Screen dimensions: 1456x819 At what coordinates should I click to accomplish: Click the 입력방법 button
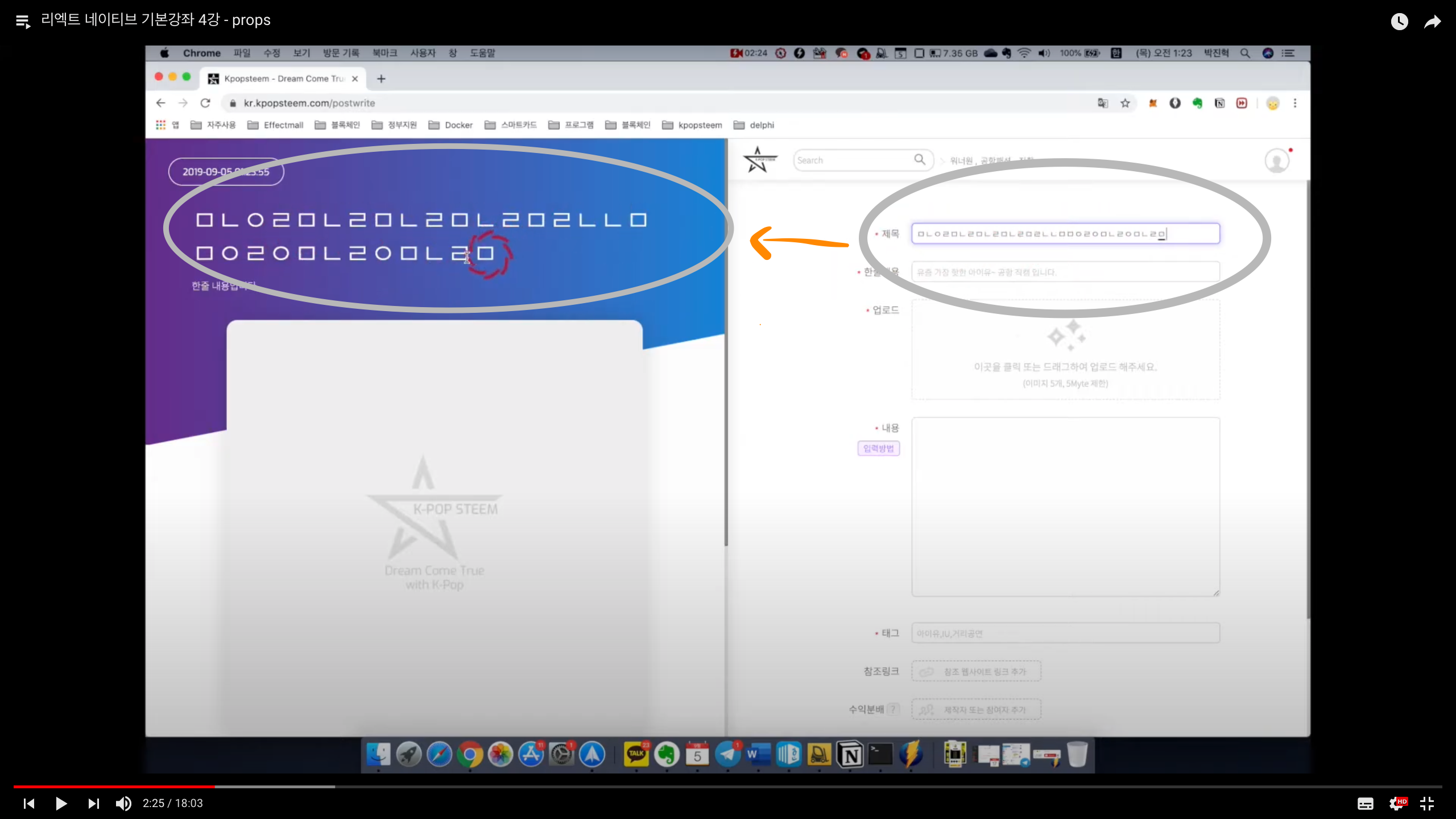coord(878,448)
